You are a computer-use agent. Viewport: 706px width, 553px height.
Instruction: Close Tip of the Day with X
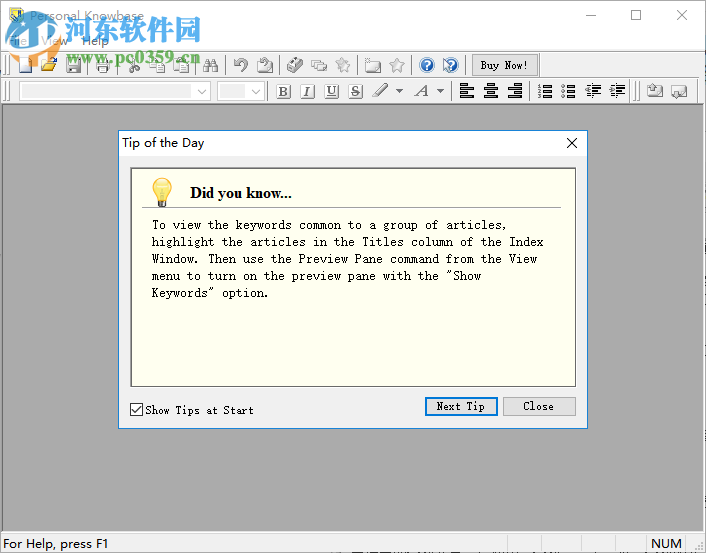click(572, 143)
